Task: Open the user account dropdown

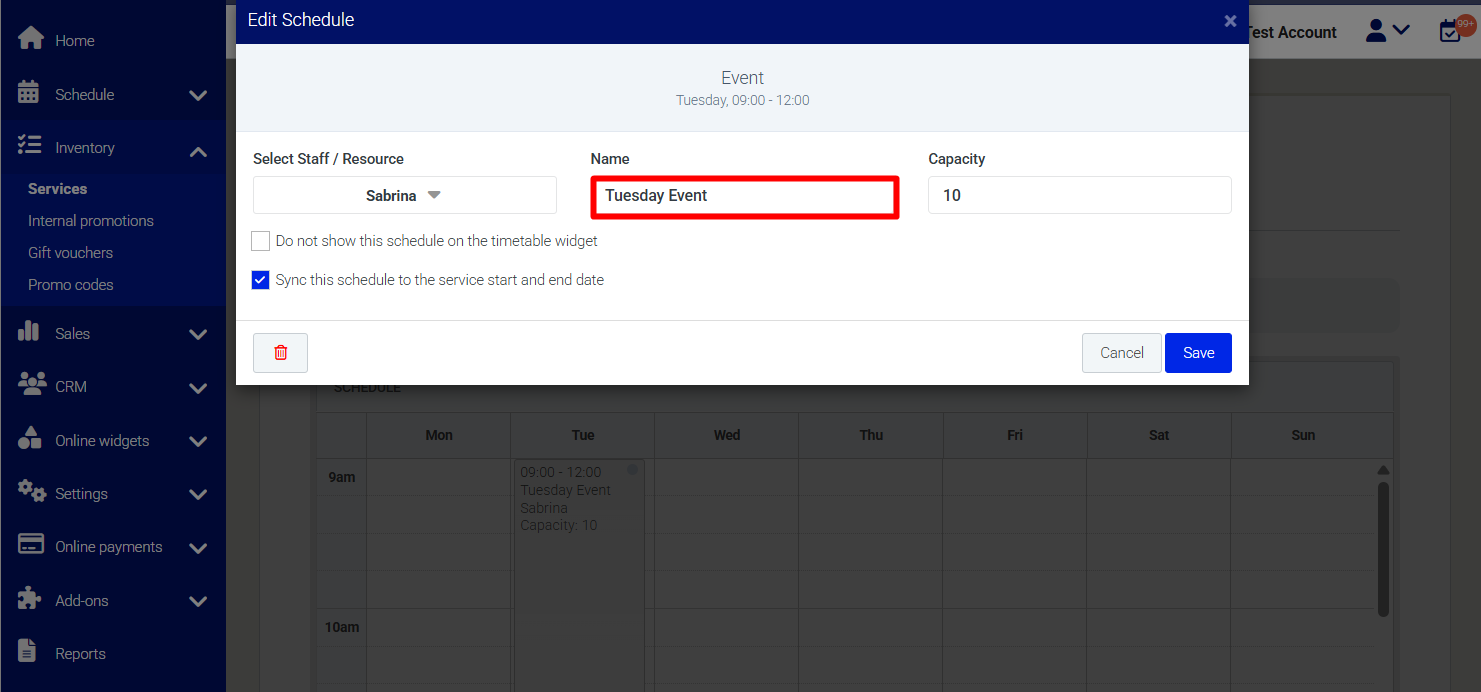Action: [x=1387, y=31]
